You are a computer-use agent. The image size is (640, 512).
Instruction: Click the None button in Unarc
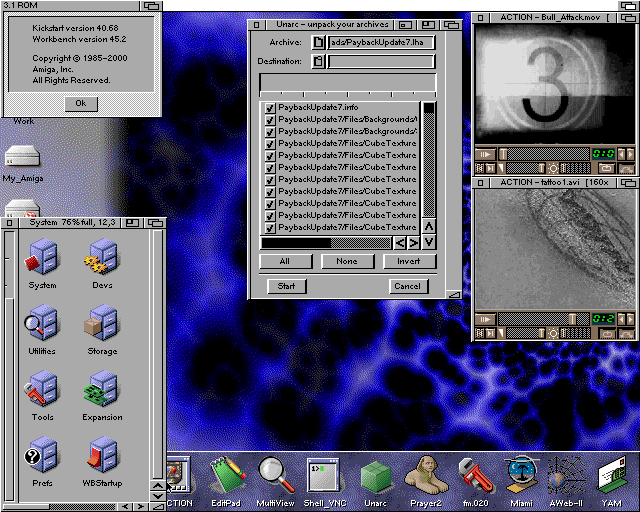(x=347, y=261)
